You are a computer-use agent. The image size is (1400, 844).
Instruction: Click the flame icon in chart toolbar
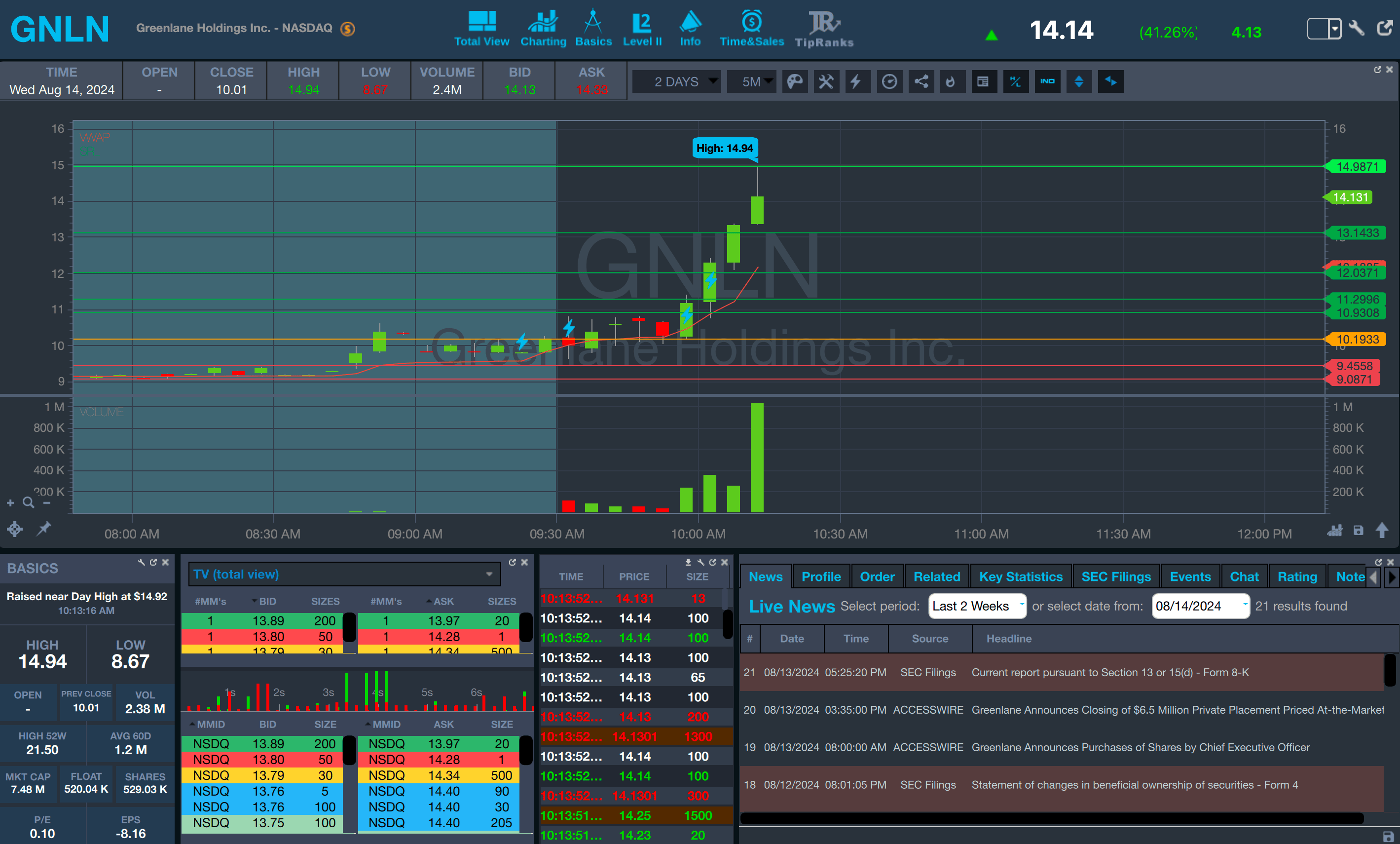tap(951, 82)
